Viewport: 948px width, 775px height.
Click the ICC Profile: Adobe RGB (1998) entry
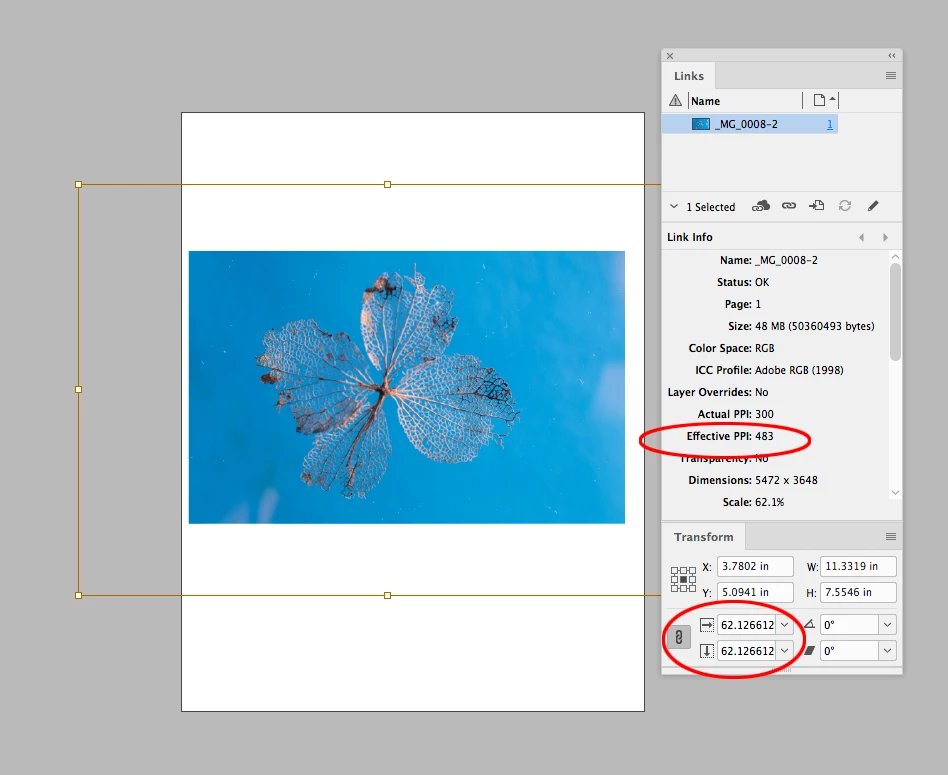[x=769, y=370]
